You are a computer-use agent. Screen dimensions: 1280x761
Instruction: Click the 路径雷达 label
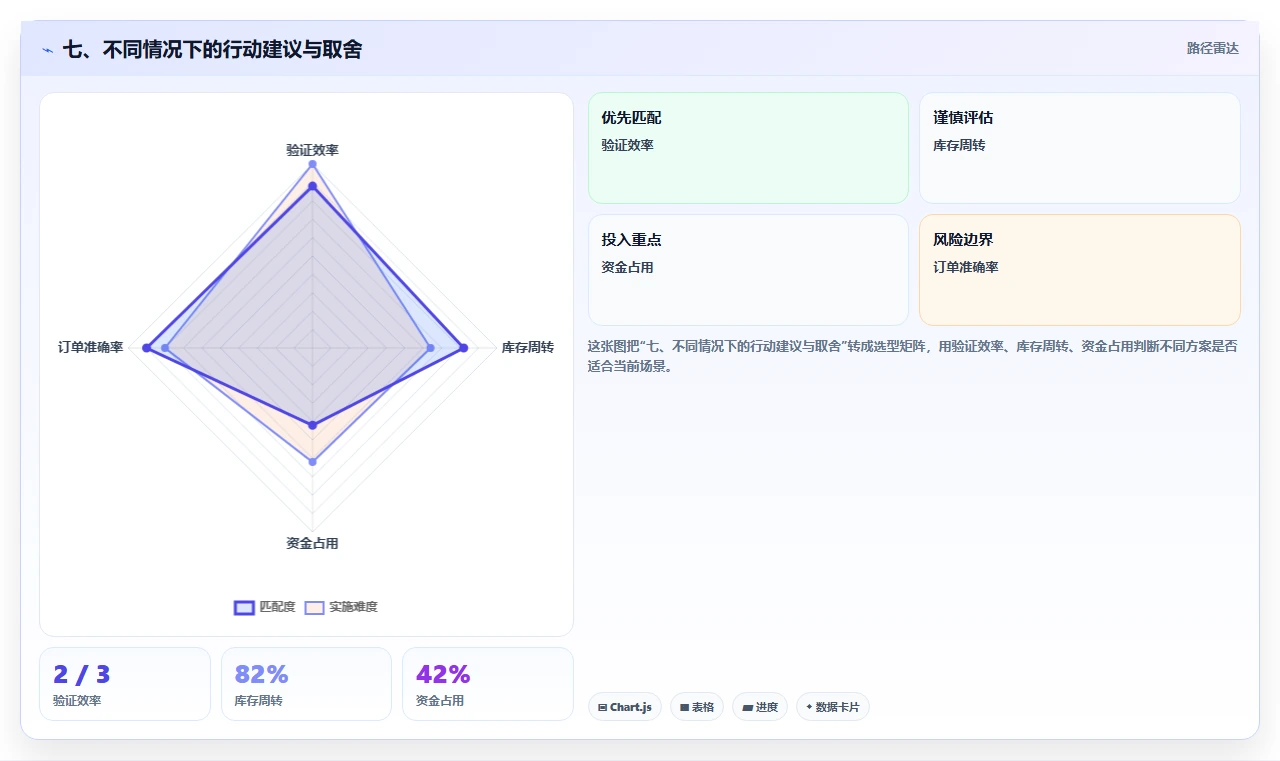tap(1212, 48)
